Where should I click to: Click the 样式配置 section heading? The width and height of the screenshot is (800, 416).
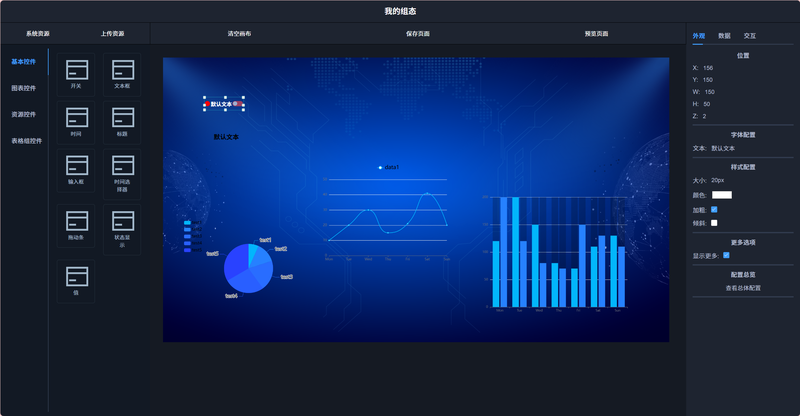coord(743,167)
